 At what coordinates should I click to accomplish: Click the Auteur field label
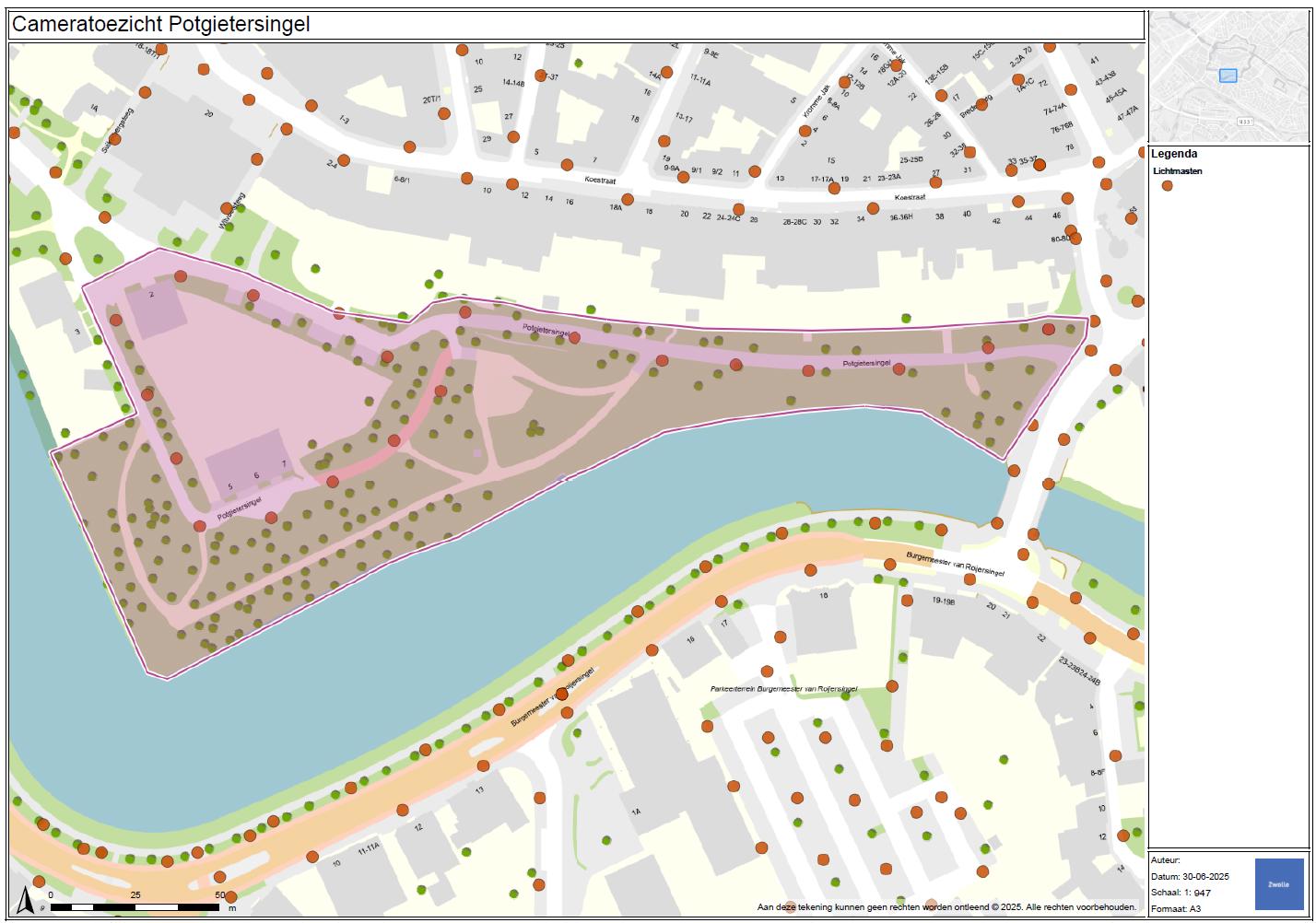[1166, 860]
